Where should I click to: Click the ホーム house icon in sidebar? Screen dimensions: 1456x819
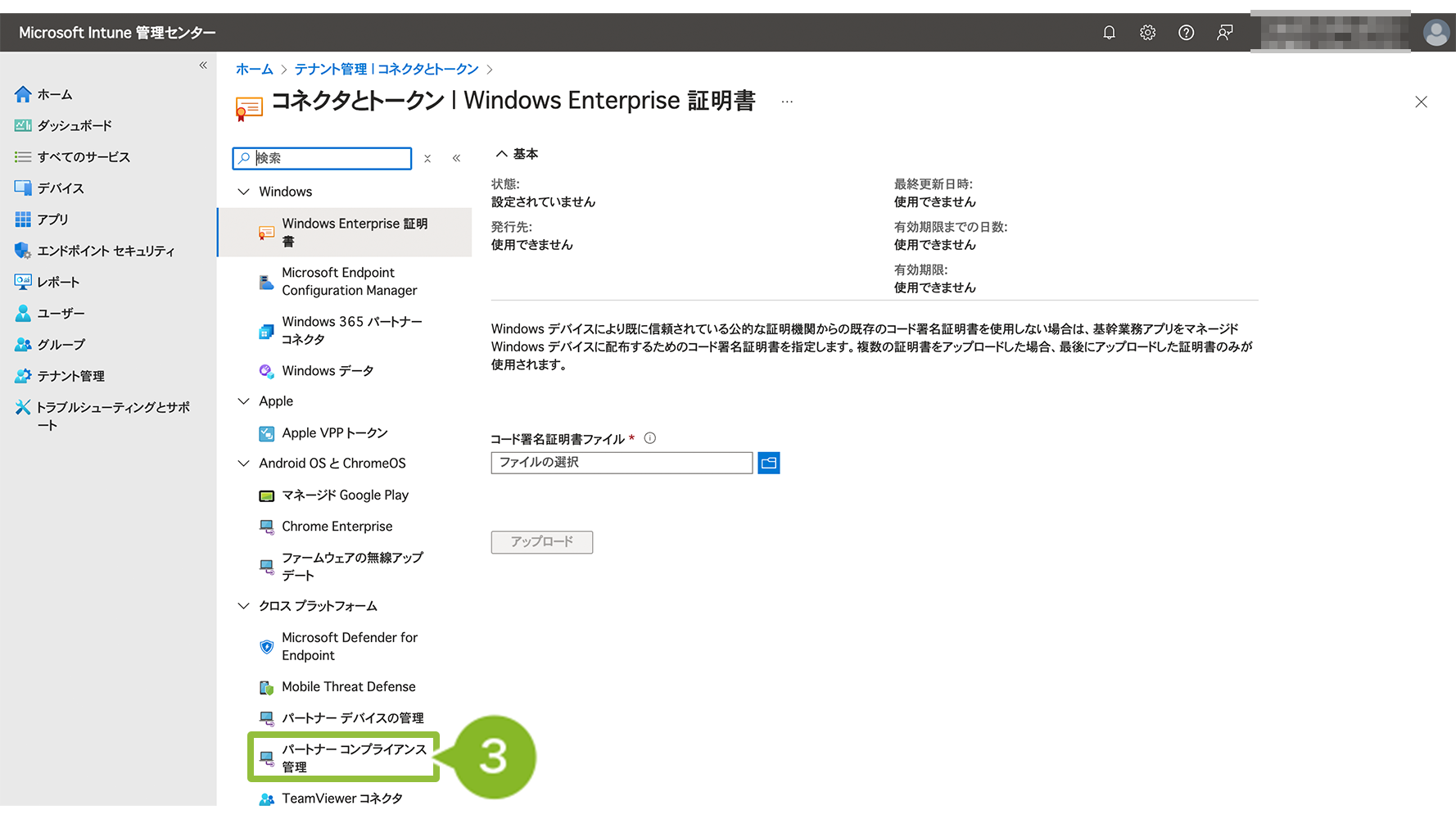(x=23, y=94)
